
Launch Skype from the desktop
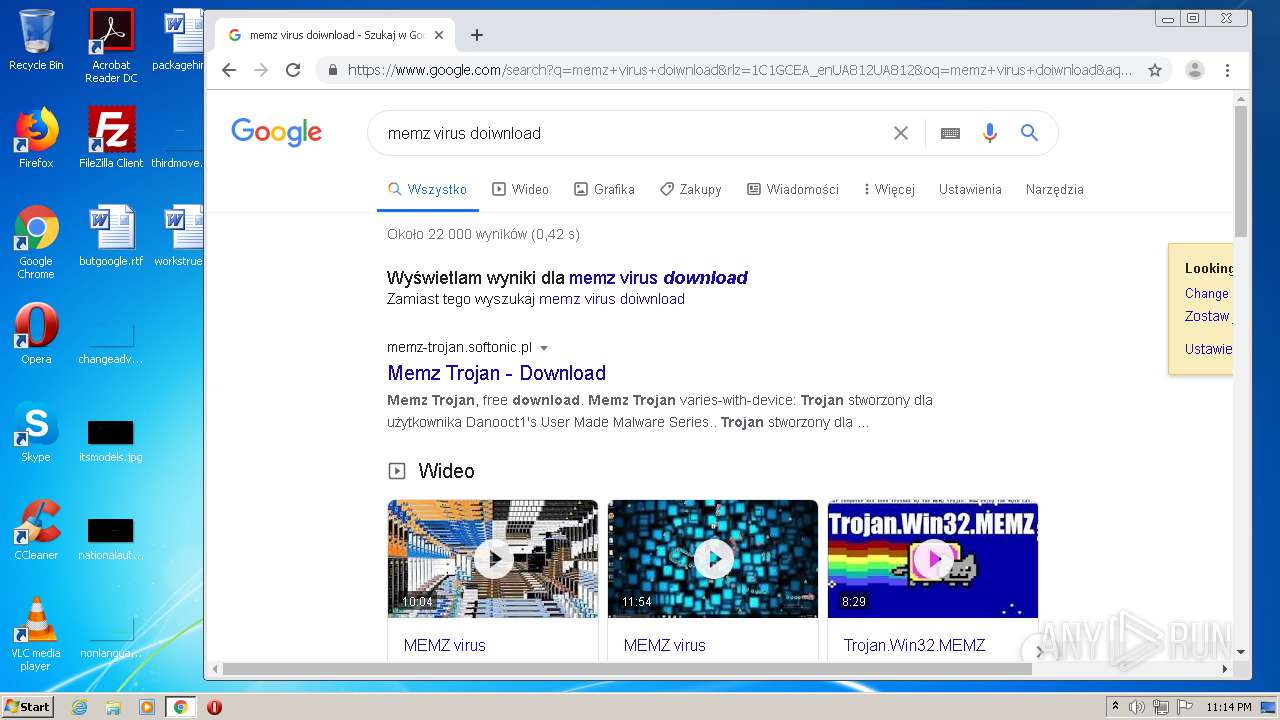(x=36, y=432)
